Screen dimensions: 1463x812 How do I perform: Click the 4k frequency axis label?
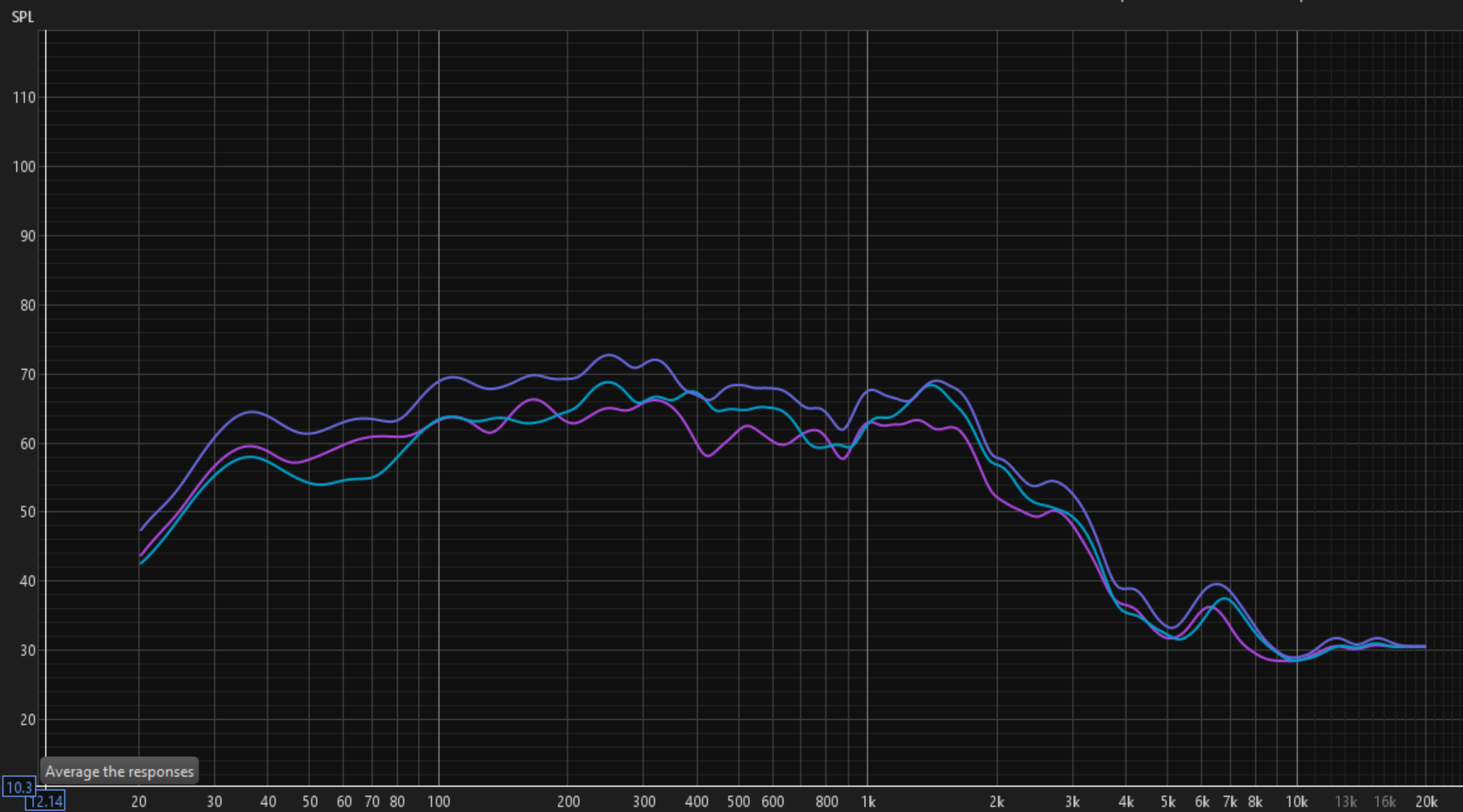(x=1126, y=801)
